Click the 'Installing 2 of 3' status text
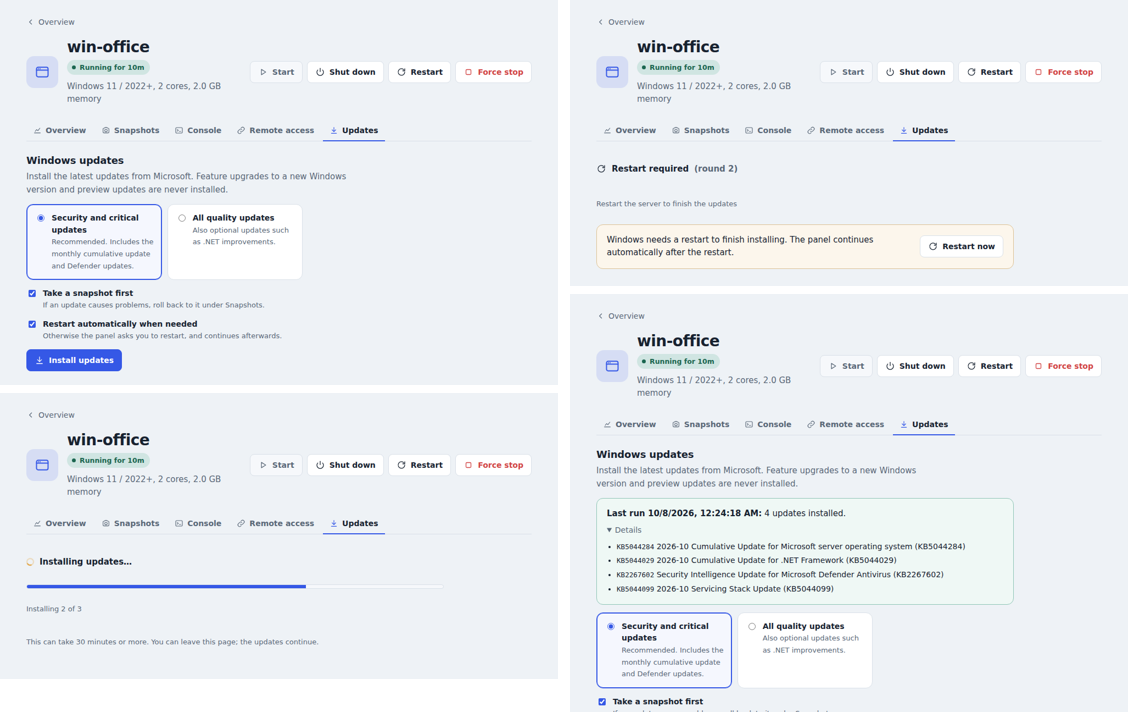1128x712 pixels. click(x=54, y=609)
